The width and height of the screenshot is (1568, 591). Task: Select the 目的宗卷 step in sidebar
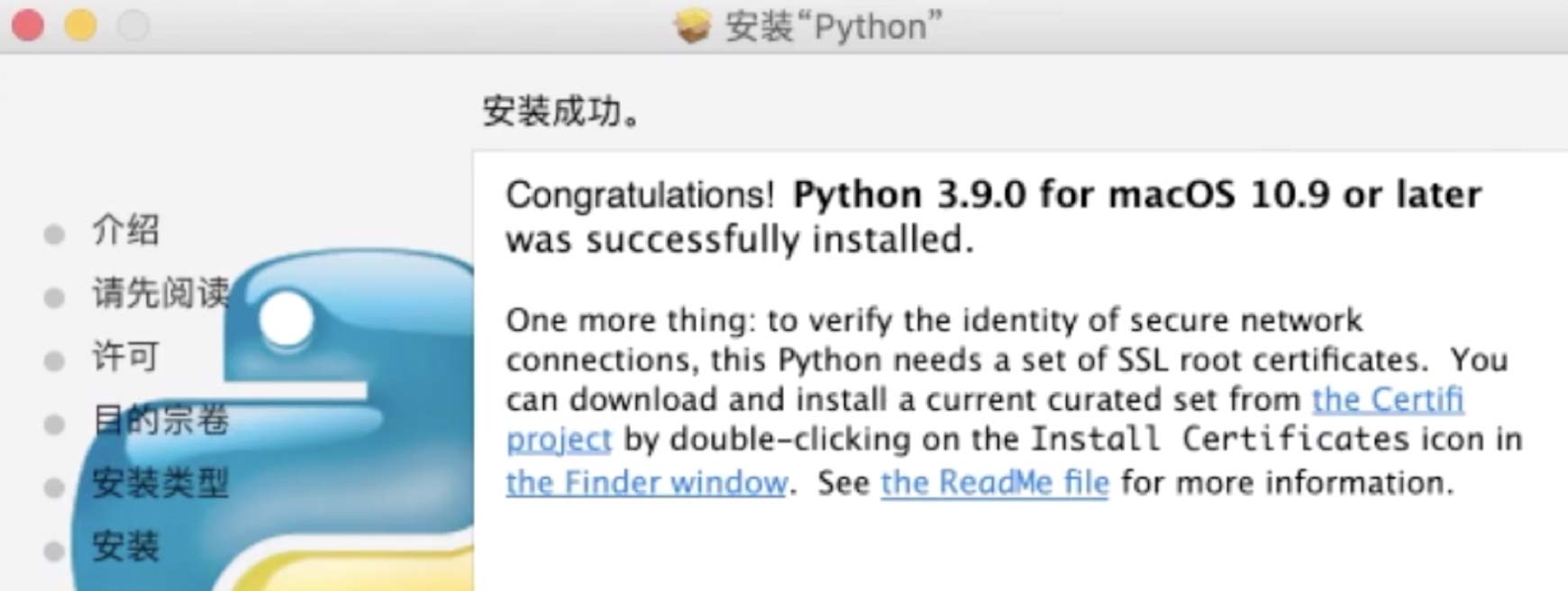tap(160, 420)
